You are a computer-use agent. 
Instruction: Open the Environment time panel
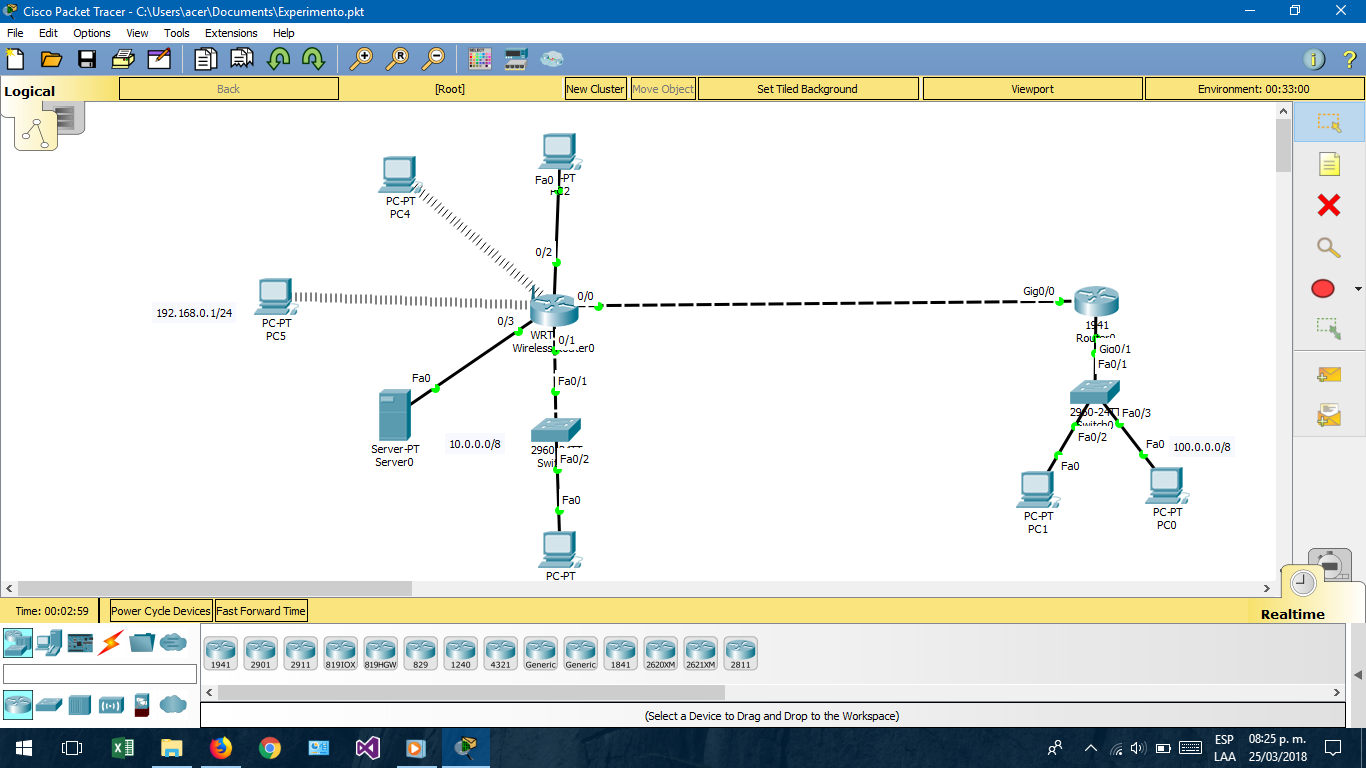pyautogui.click(x=1253, y=89)
